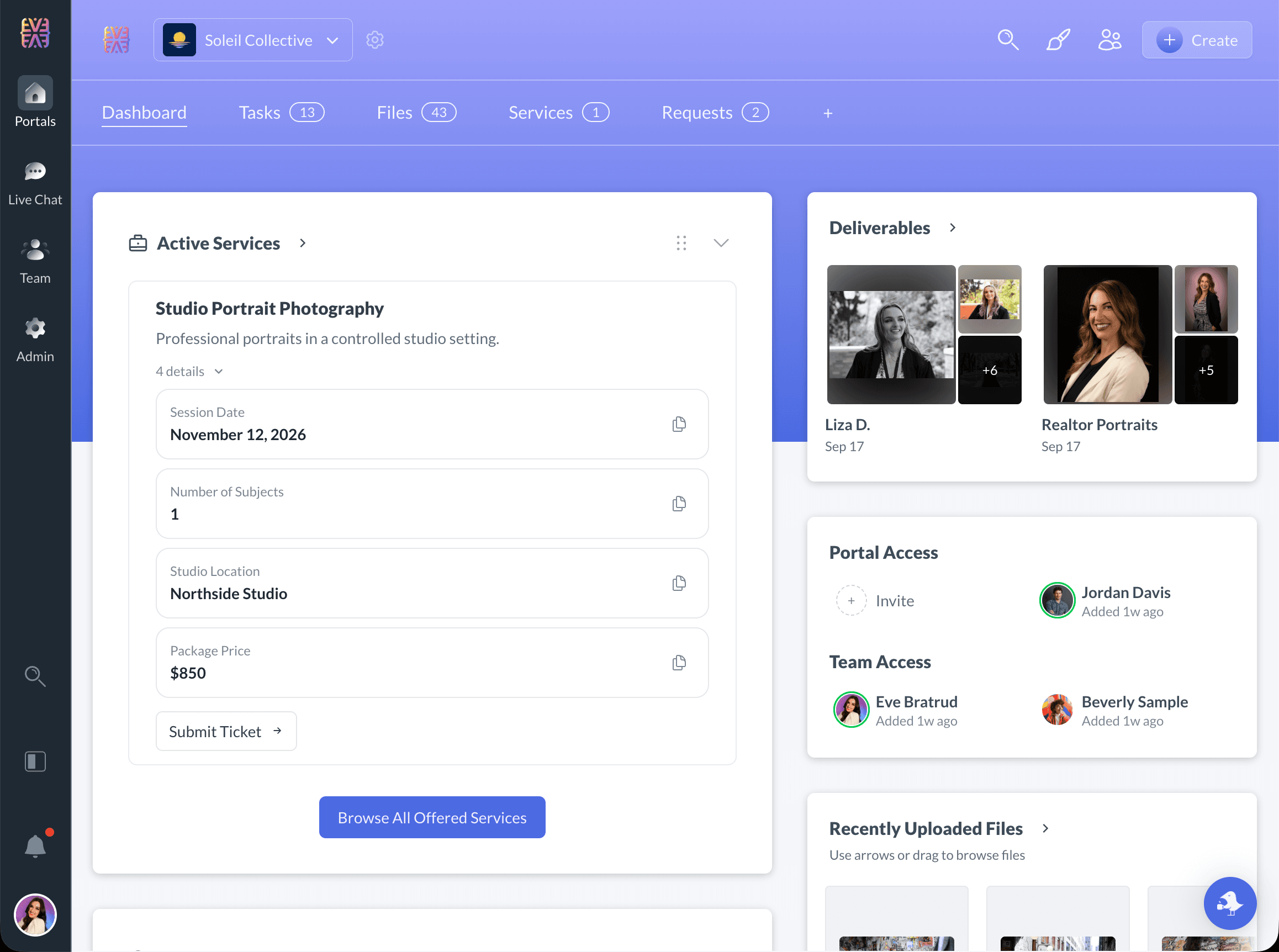This screenshot has width=1279, height=952.
Task: Add a new tab with plus
Action: (x=828, y=114)
